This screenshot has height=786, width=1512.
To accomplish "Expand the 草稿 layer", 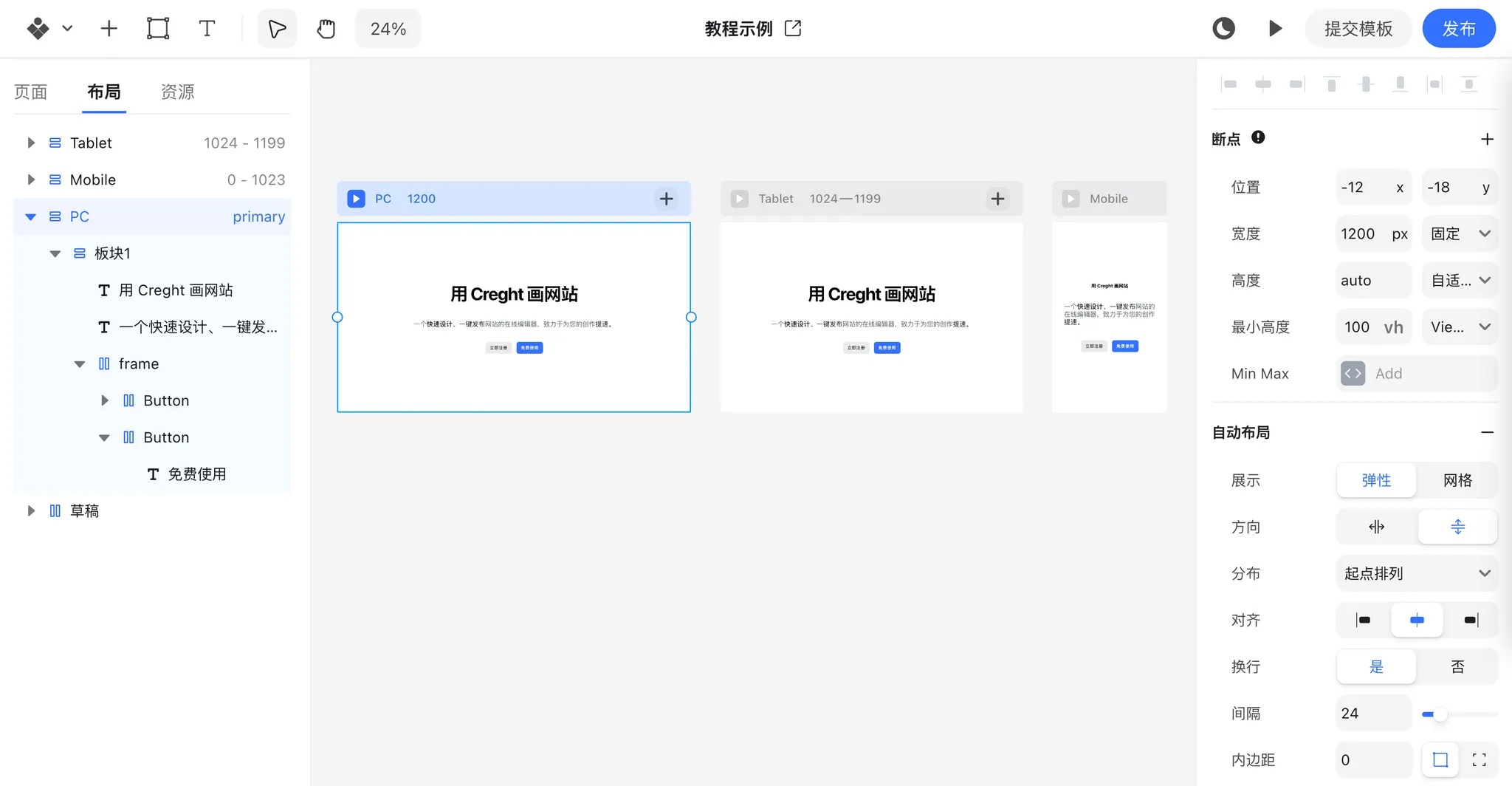I will [x=31, y=511].
